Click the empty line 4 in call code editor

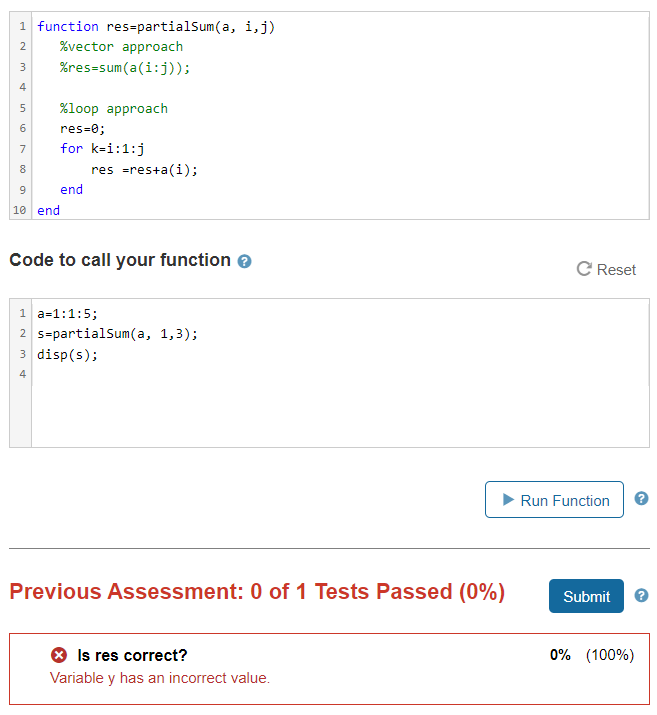[x=340, y=374]
